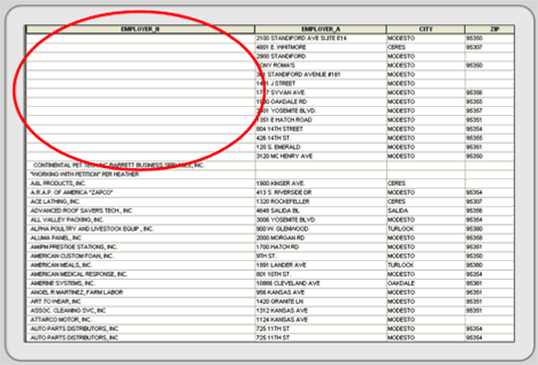Click CERES in the ACE LATHING row
The width and height of the screenshot is (538, 365).
point(425,202)
